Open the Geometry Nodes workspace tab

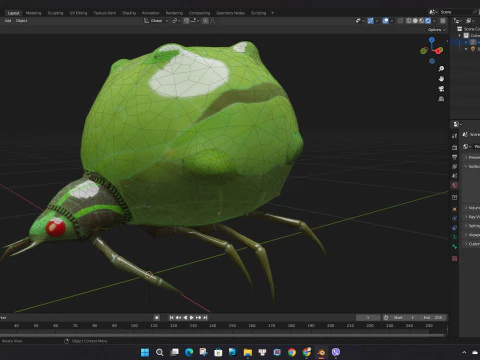click(x=230, y=13)
